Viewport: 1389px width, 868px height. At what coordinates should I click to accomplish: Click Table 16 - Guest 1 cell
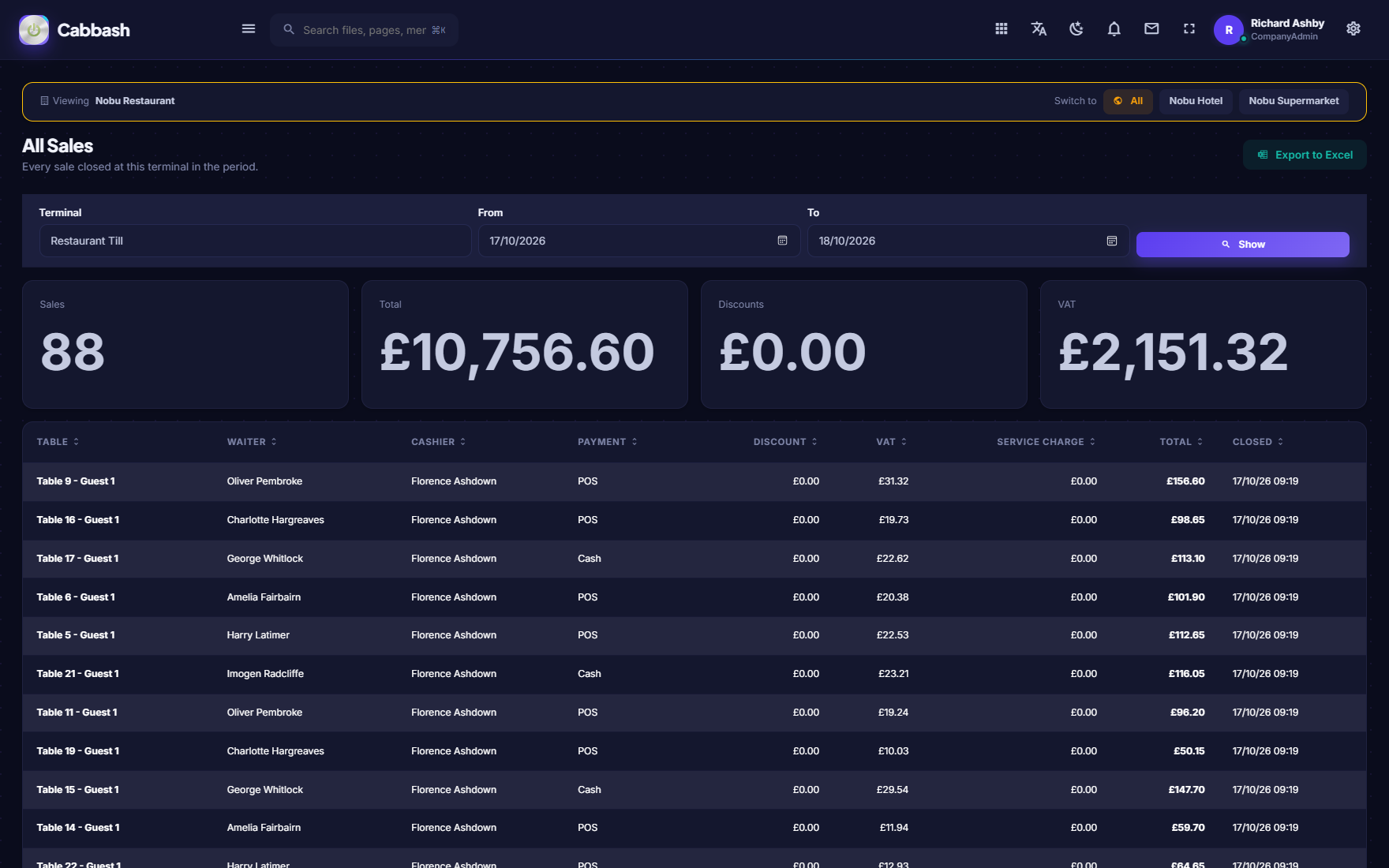coord(77,520)
